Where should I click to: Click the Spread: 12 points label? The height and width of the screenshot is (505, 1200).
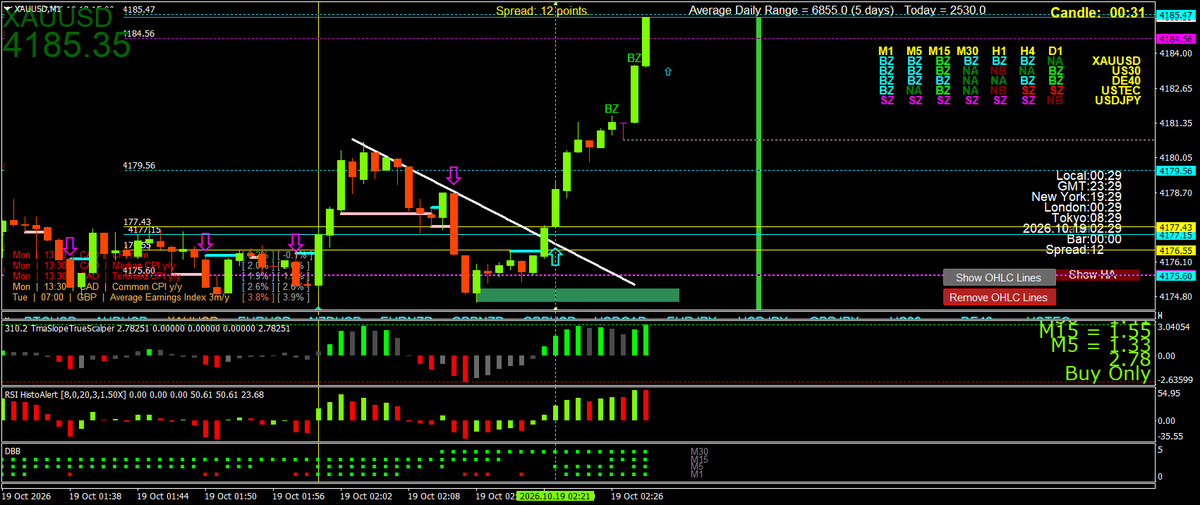point(541,10)
